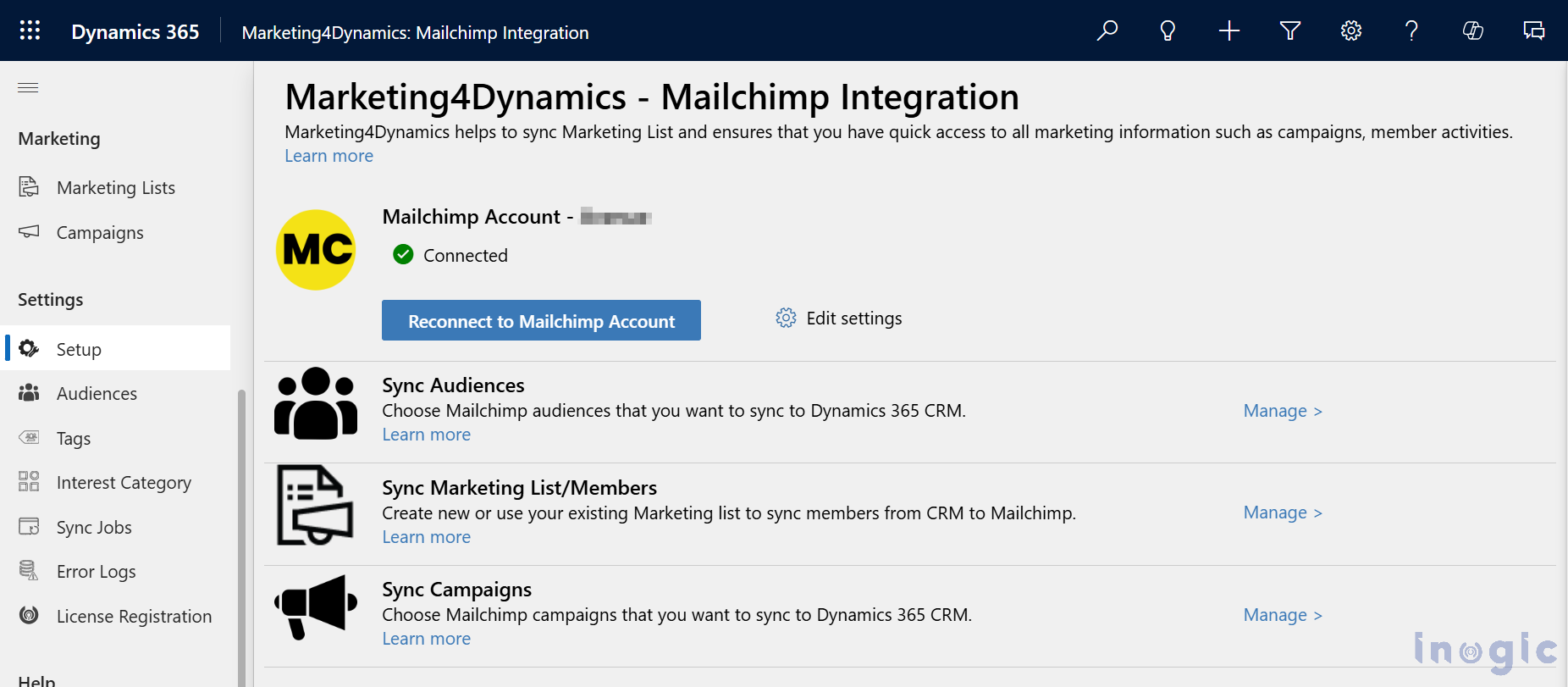Click Manage for Sync Audiences
This screenshot has height=687, width=1568.
pos(1282,411)
